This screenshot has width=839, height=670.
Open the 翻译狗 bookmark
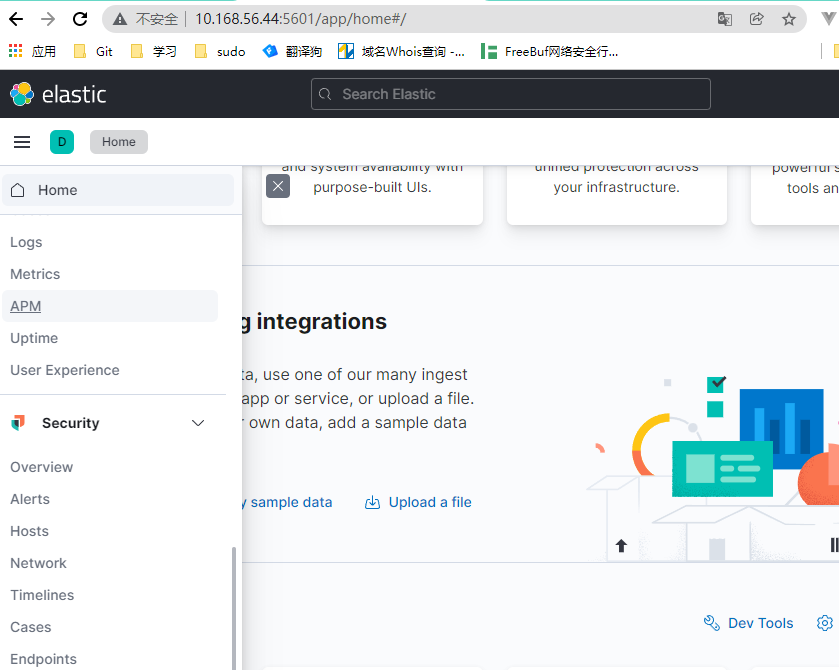coord(292,51)
